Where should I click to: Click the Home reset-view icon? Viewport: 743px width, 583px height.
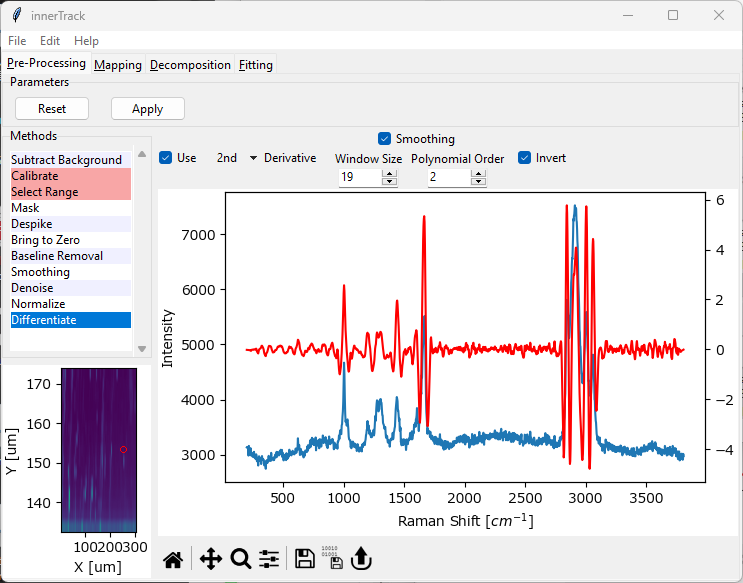click(173, 559)
